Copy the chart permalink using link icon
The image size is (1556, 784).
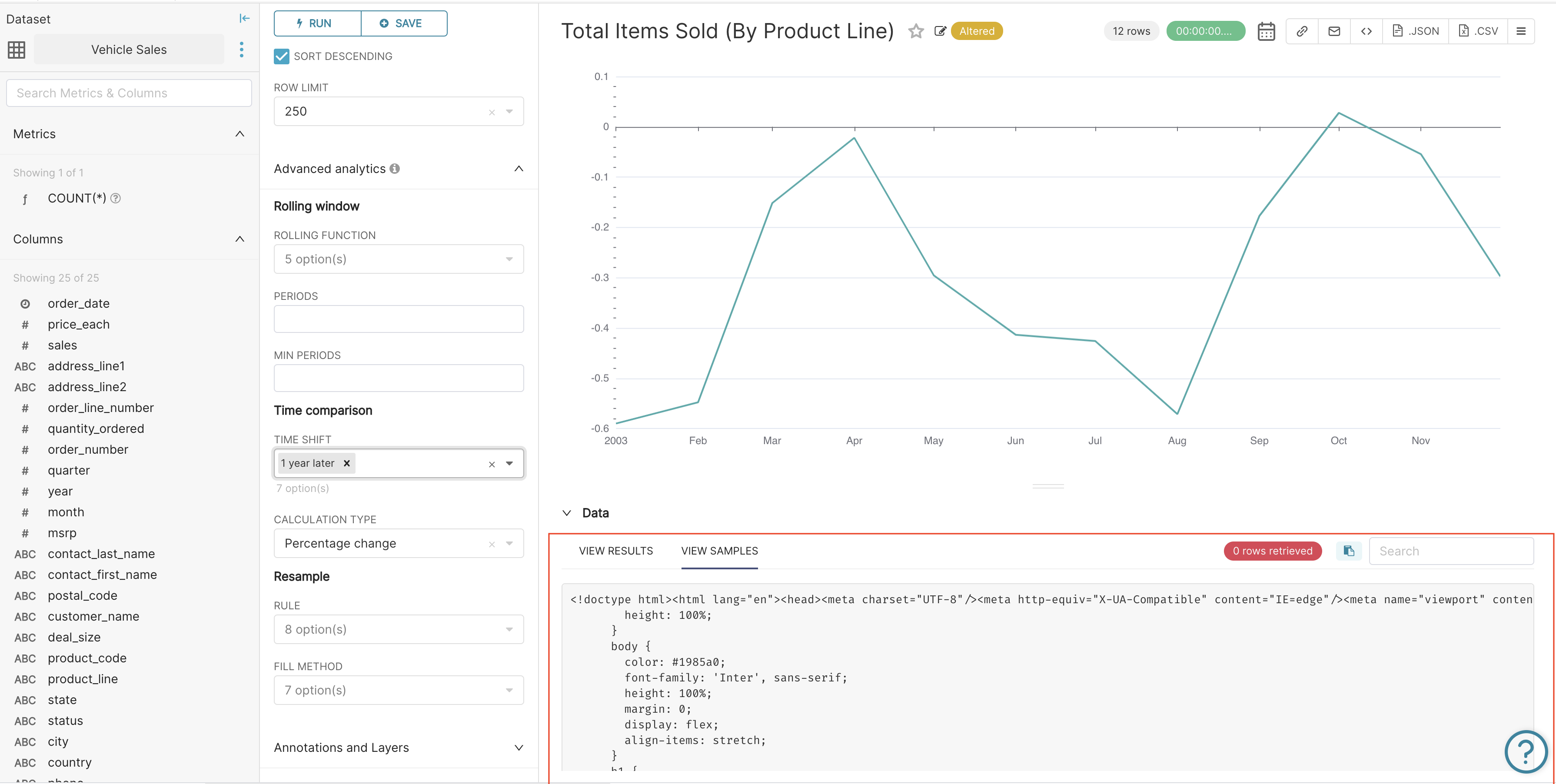[x=1302, y=31]
